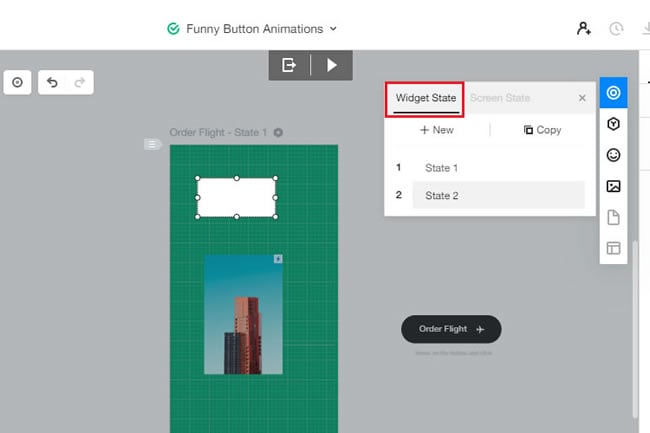Click the vertical scrollbar on the right

click(635, 329)
